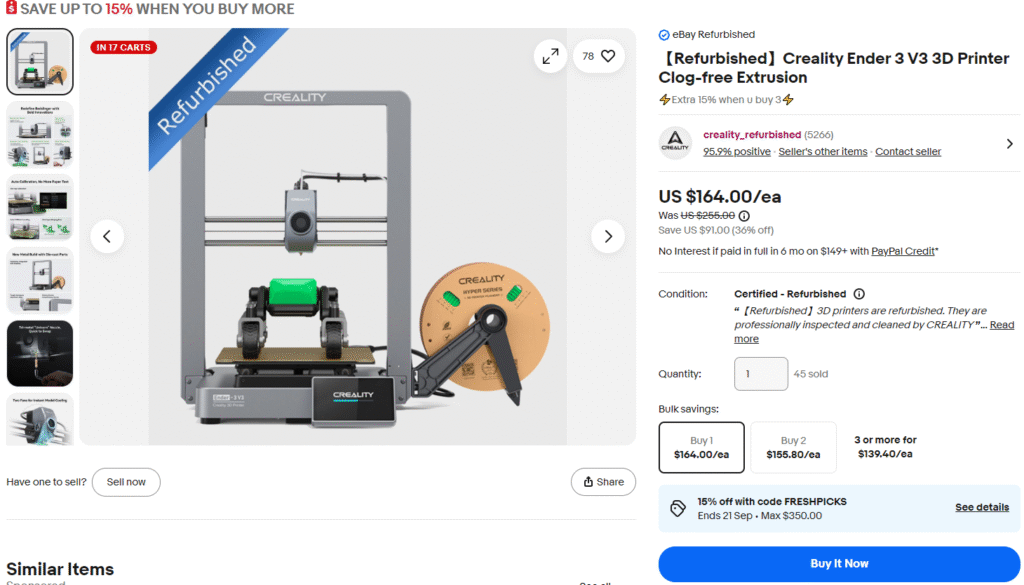1024x585 pixels.
Task: Click the Quantity input field
Action: (x=761, y=374)
